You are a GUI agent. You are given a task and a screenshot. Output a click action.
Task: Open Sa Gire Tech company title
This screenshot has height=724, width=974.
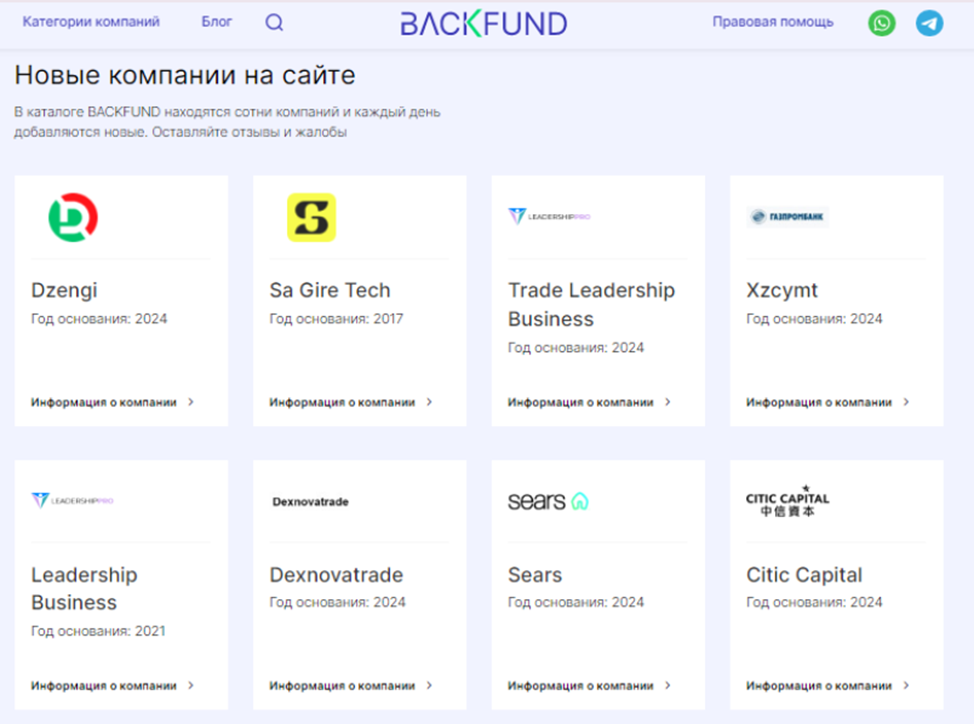(330, 290)
